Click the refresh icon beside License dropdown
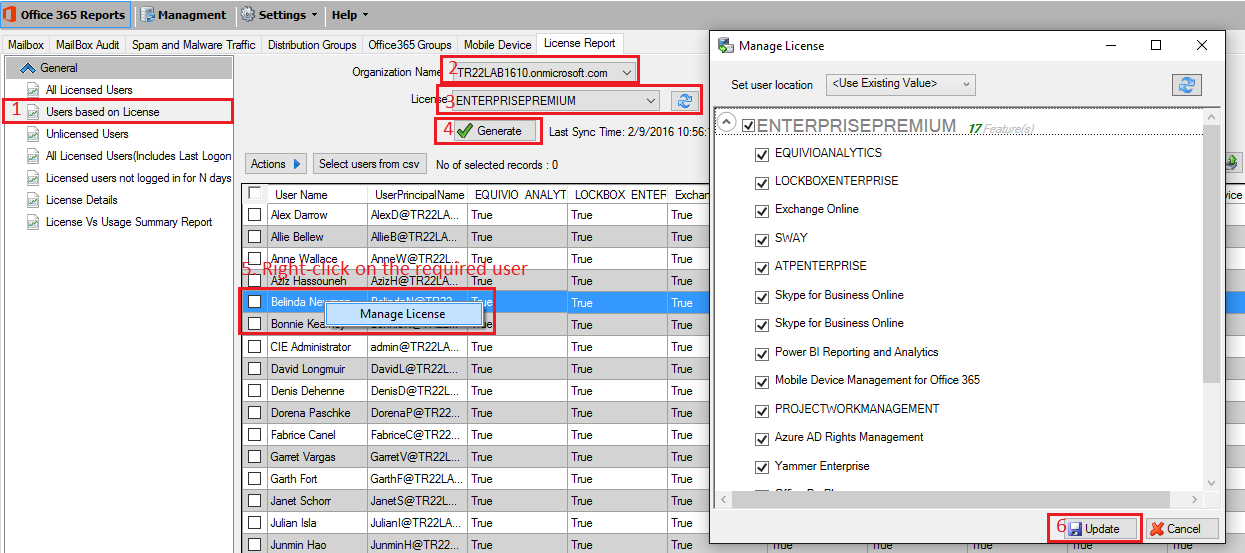Image resolution: width=1245 pixels, height=553 pixels. [x=684, y=101]
